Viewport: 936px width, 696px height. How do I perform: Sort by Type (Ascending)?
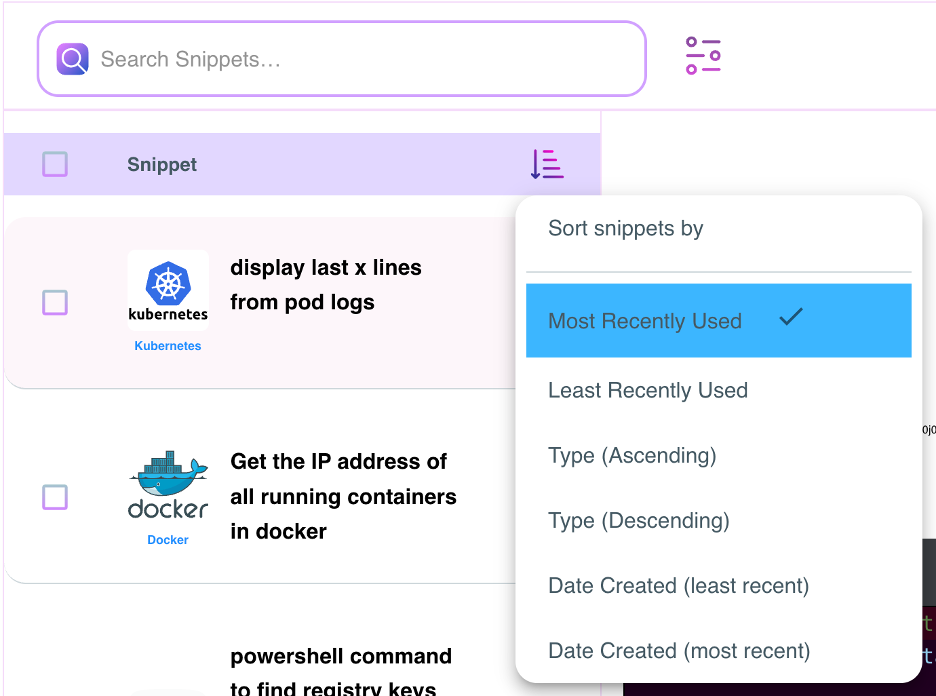[632, 455]
